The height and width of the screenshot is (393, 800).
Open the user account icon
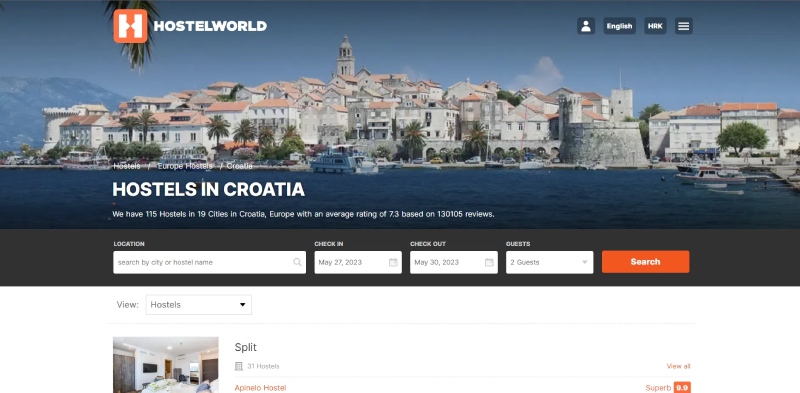(586, 26)
